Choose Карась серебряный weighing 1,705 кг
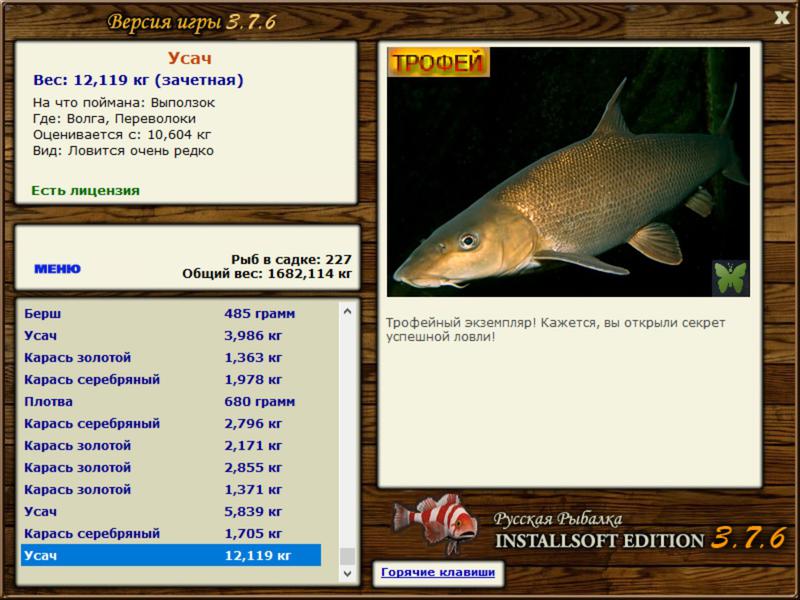The width and height of the screenshot is (800, 600). pos(170,534)
